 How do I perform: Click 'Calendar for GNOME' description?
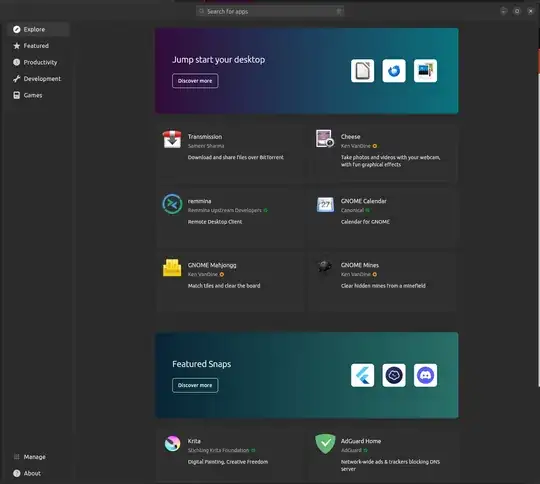(365, 222)
